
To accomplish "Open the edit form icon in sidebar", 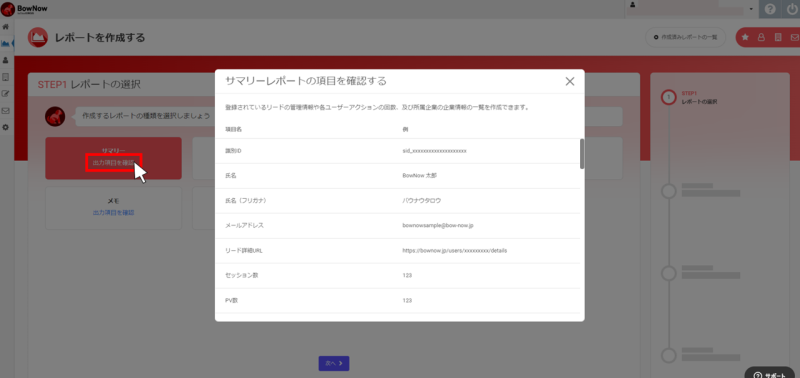I will tap(6, 94).
